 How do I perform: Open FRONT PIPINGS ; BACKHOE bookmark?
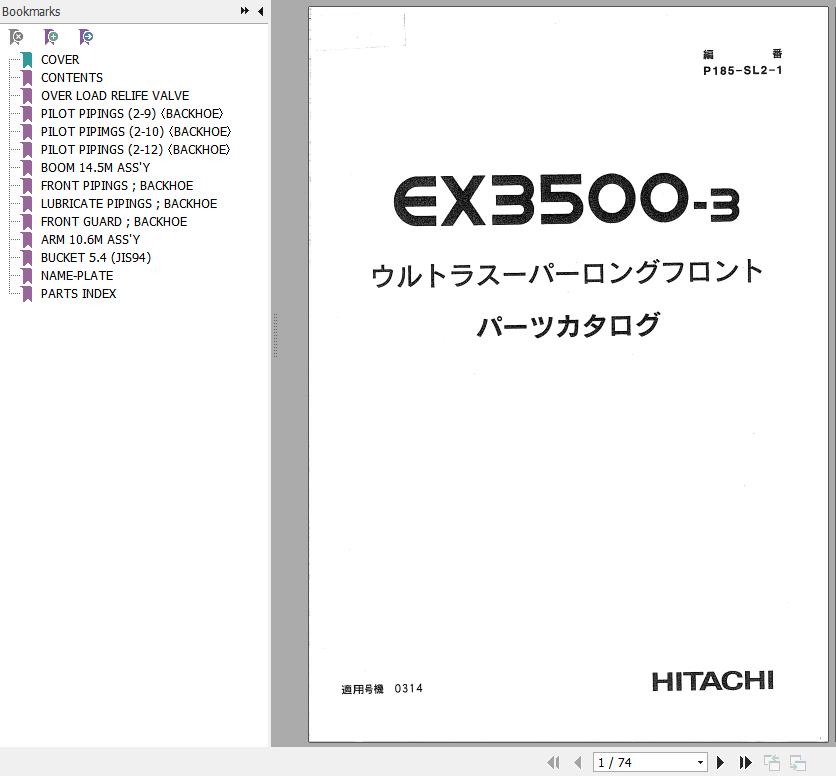pyautogui.click(x=117, y=186)
